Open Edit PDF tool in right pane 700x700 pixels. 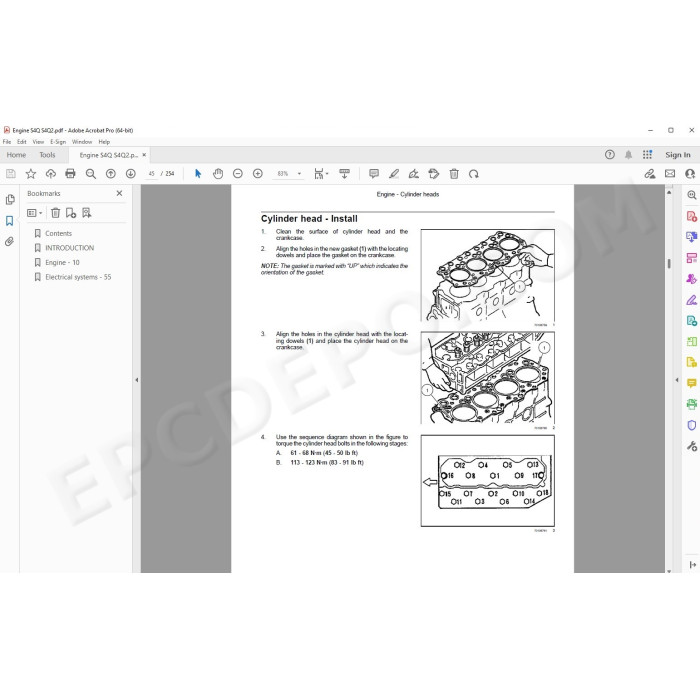pos(692,258)
